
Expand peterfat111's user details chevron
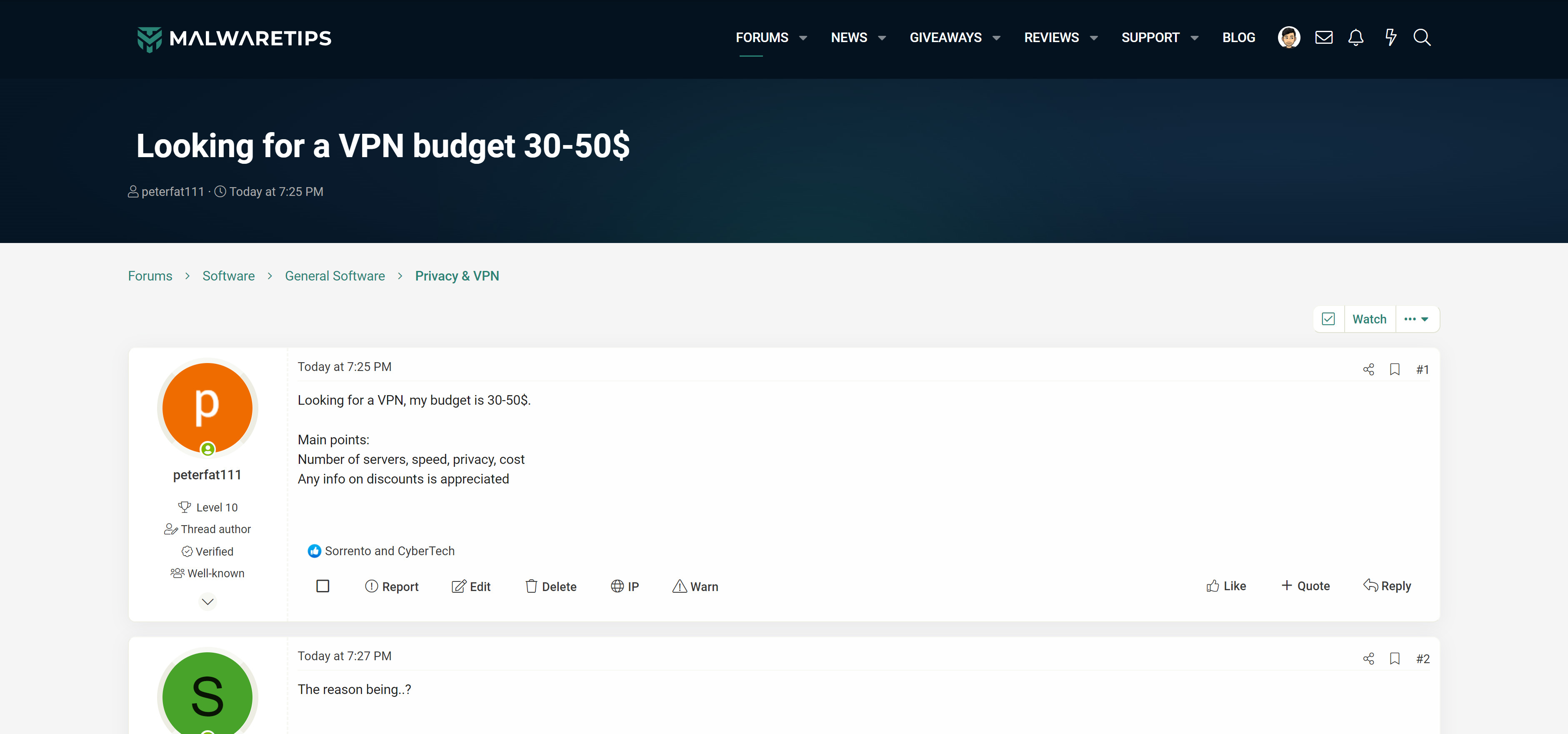(208, 601)
